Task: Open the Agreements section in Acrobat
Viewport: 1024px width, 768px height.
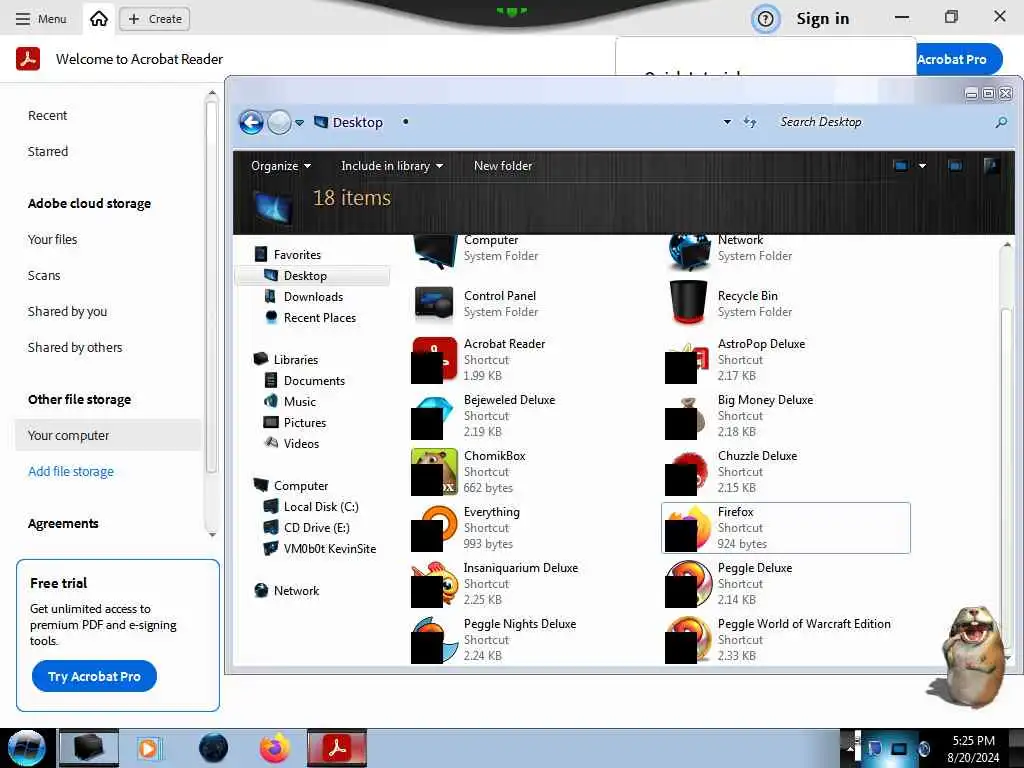Action: (63, 524)
